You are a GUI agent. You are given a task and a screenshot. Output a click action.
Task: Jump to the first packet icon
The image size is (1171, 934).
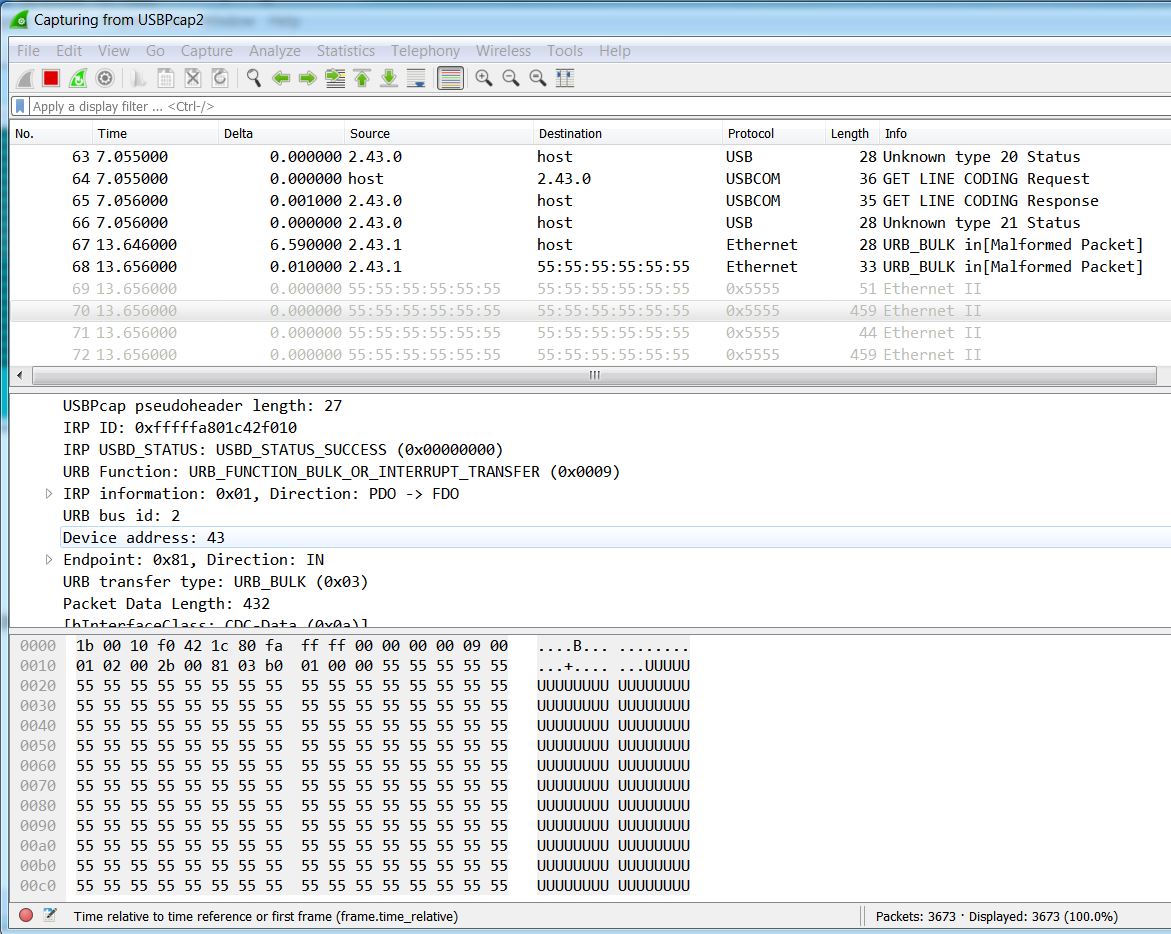coord(362,78)
